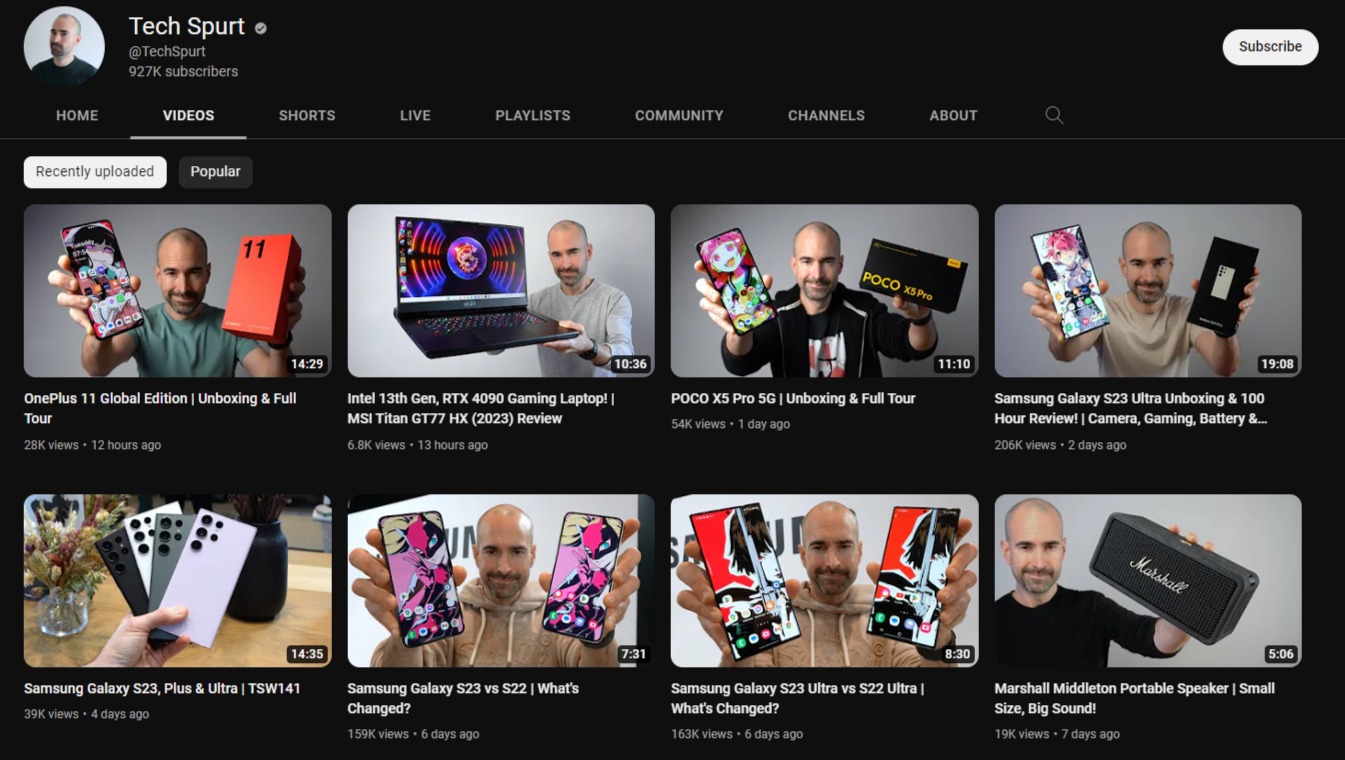Click the '927K subscribers' count
Screen dimensions: 1345x760
(183, 72)
